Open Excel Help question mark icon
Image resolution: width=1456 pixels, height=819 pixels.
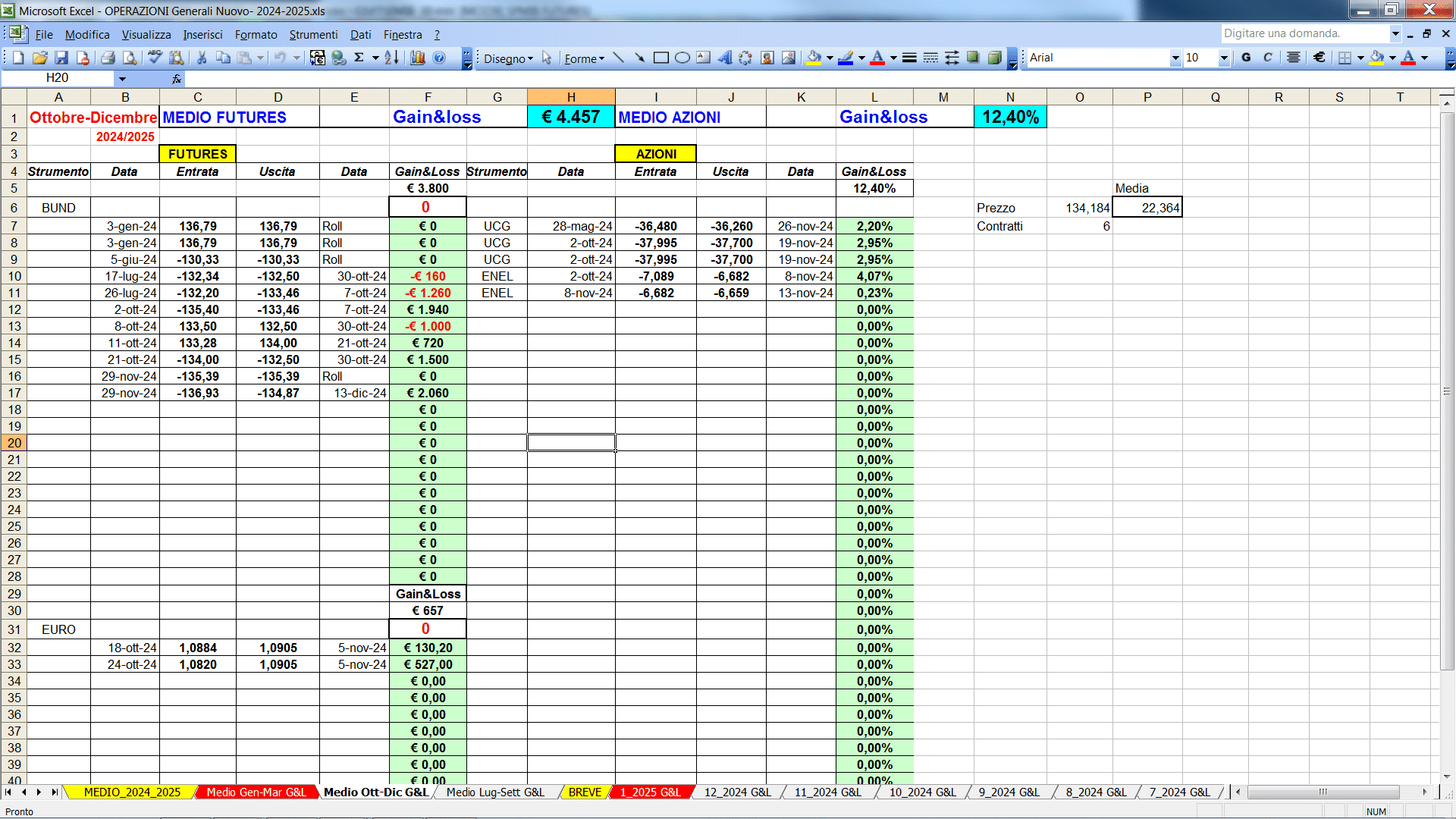tap(439, 58)
